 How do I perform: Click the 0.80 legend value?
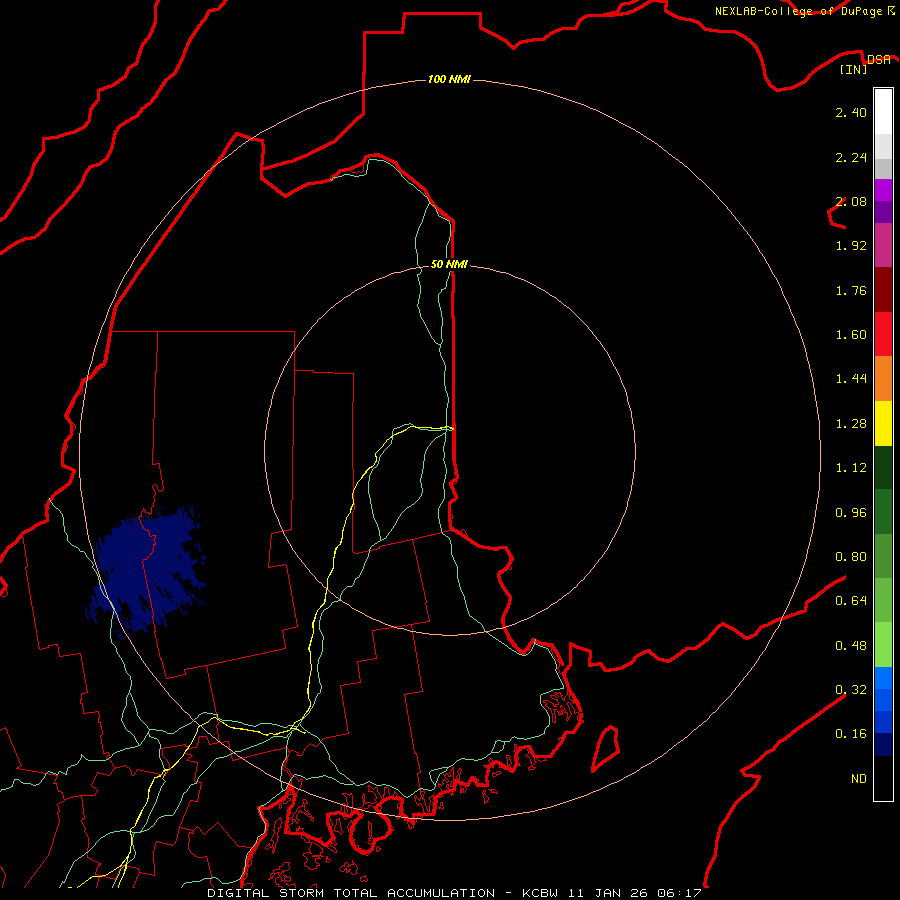[851, 557]
